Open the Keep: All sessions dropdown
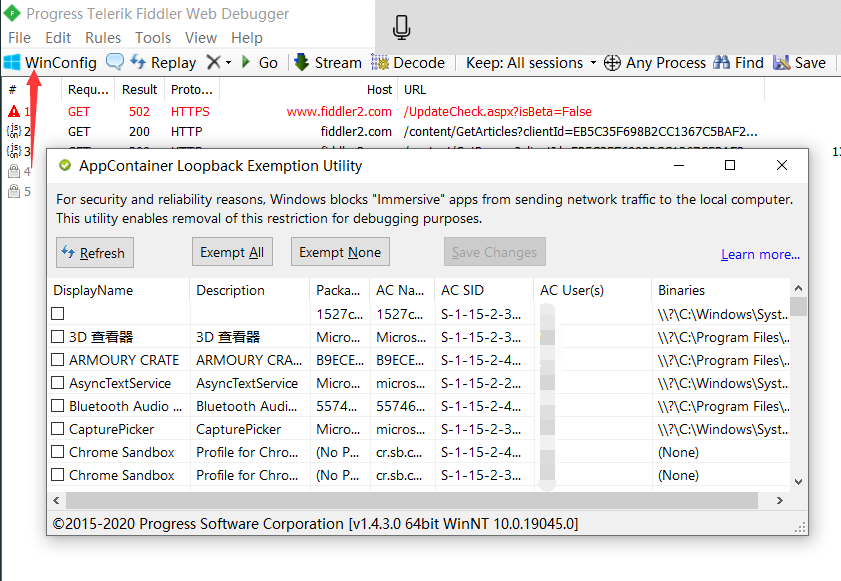Screen dimensions: 841x581 point(531,63)
